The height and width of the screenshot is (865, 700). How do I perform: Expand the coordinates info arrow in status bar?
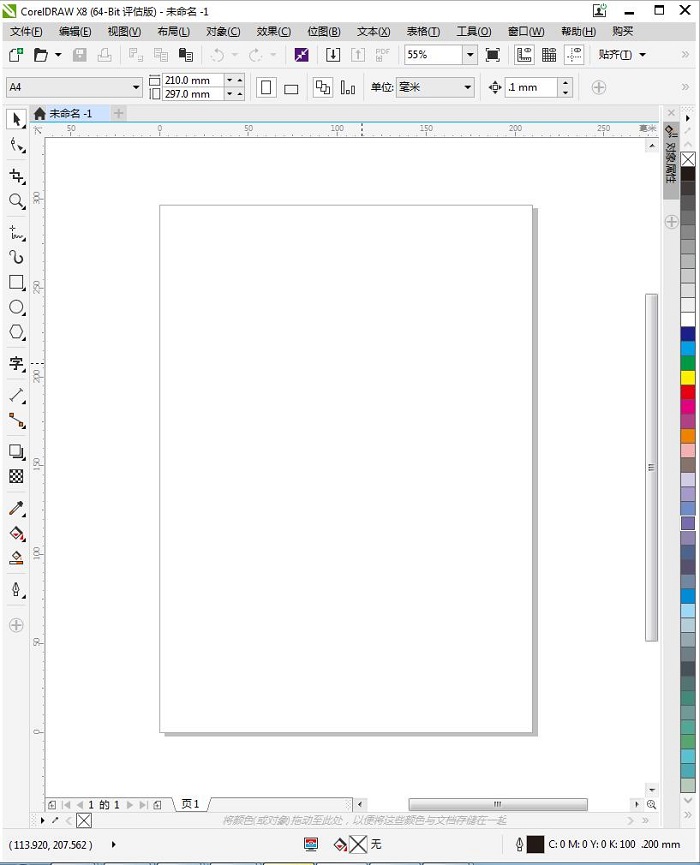coord(114,844)
